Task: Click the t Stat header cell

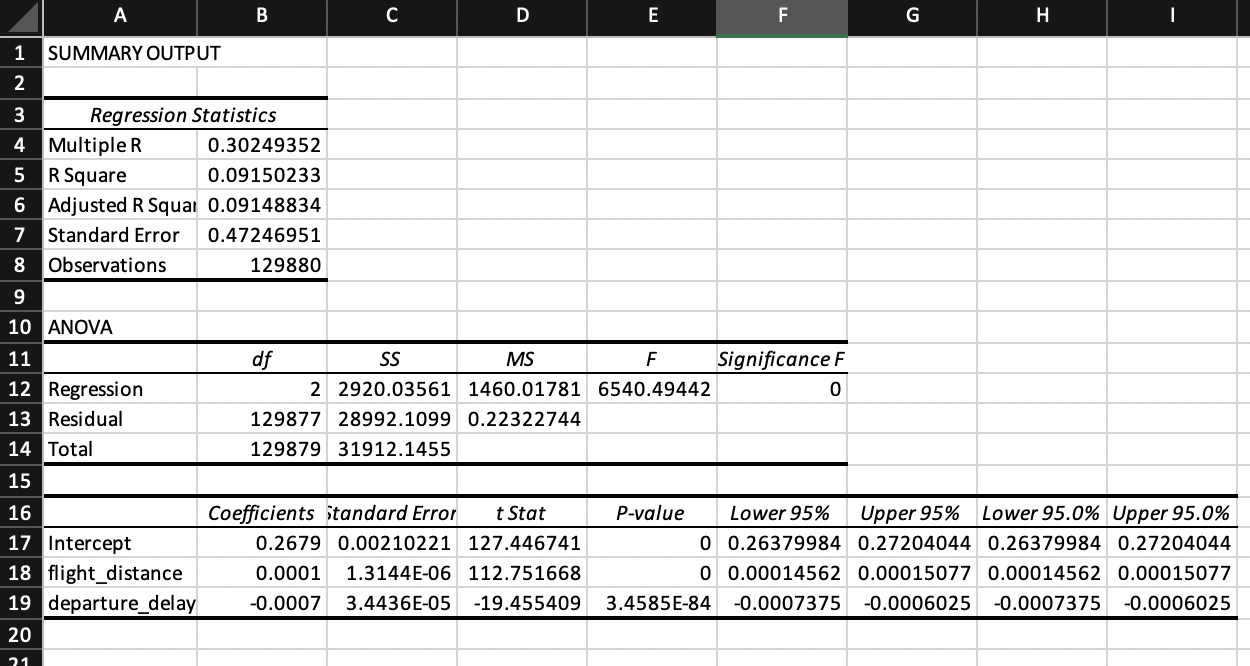Action: click(522, 513)
